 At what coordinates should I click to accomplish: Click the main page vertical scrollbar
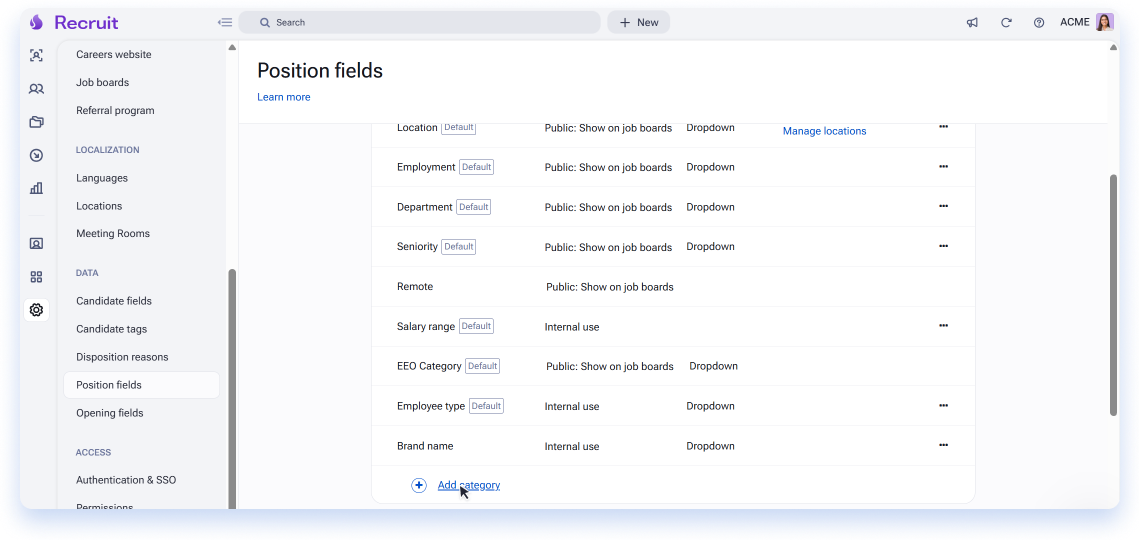click(1114, 295)
